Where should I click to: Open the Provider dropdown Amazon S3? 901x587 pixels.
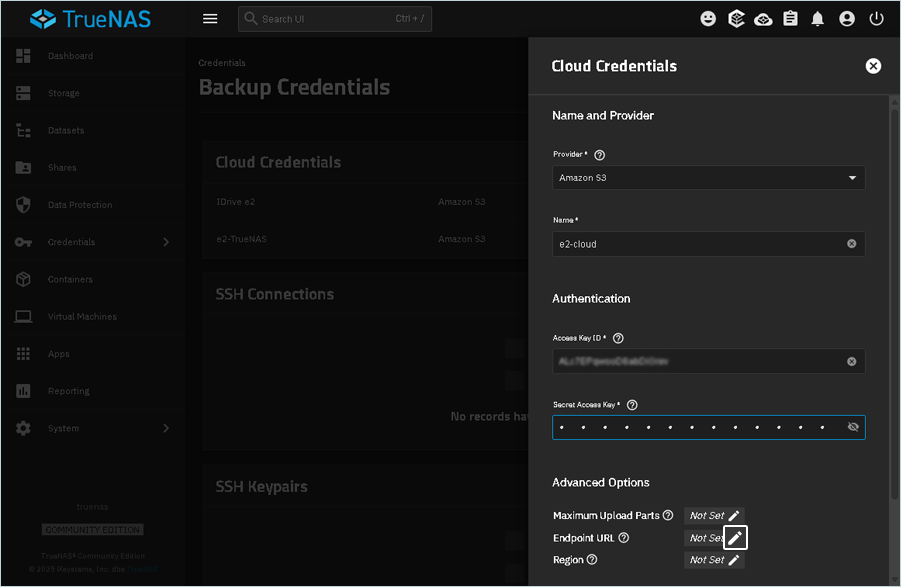click(709, 178)
